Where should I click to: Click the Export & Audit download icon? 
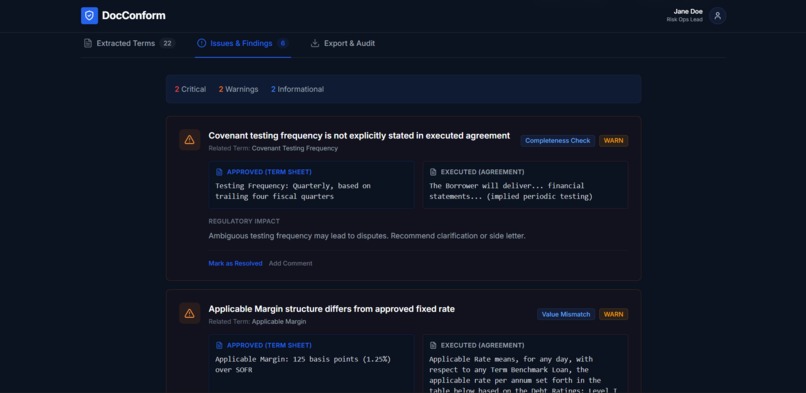315,43
